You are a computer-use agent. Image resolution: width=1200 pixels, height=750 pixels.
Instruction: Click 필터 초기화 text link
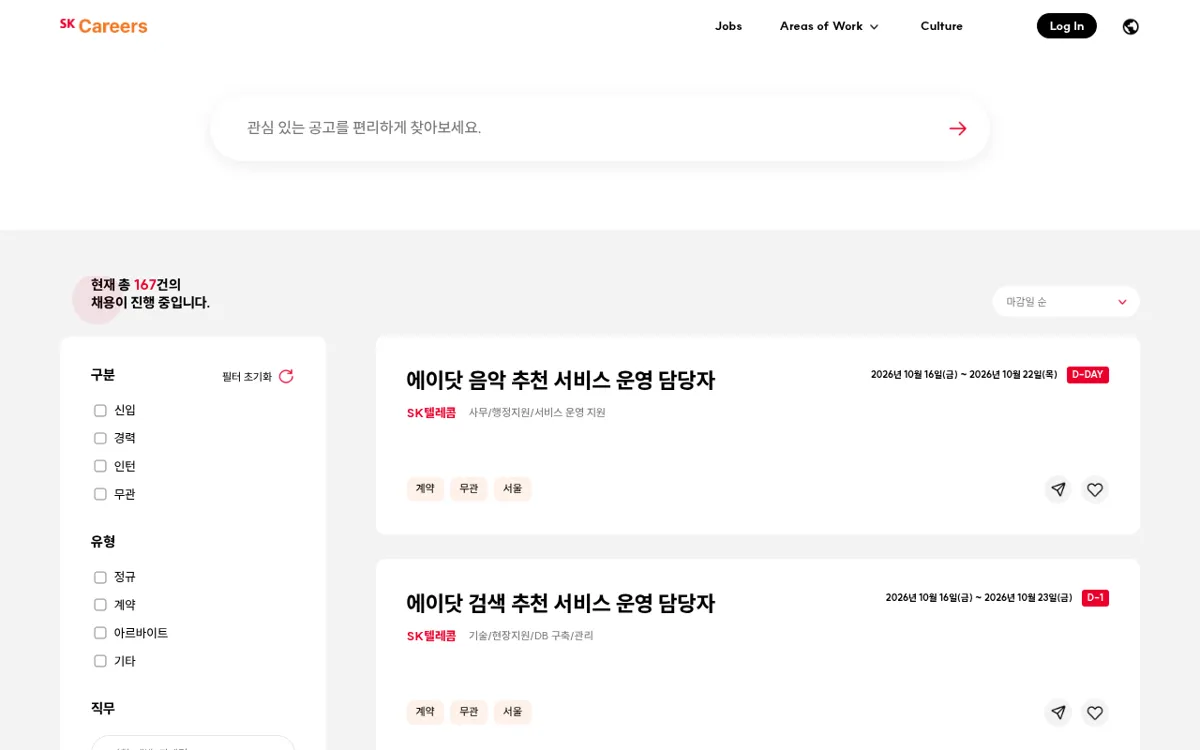[x=247, y=377]
